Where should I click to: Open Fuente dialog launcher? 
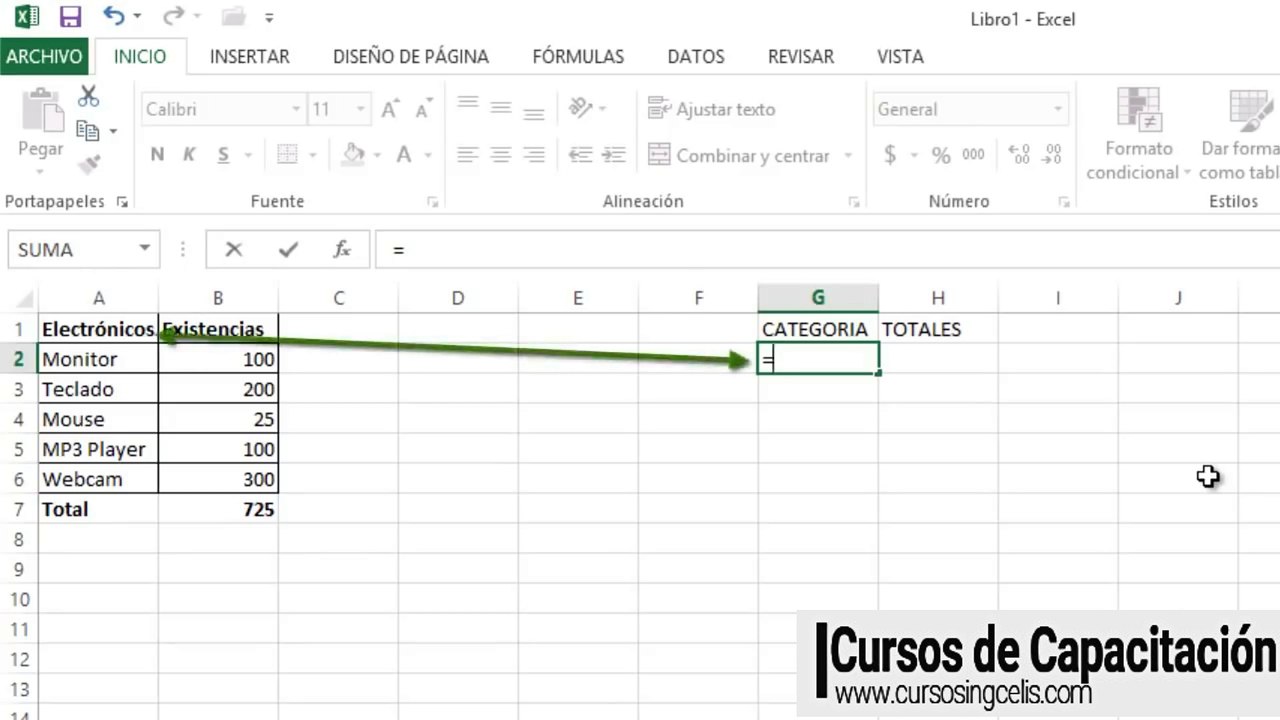tap(433, 202)
